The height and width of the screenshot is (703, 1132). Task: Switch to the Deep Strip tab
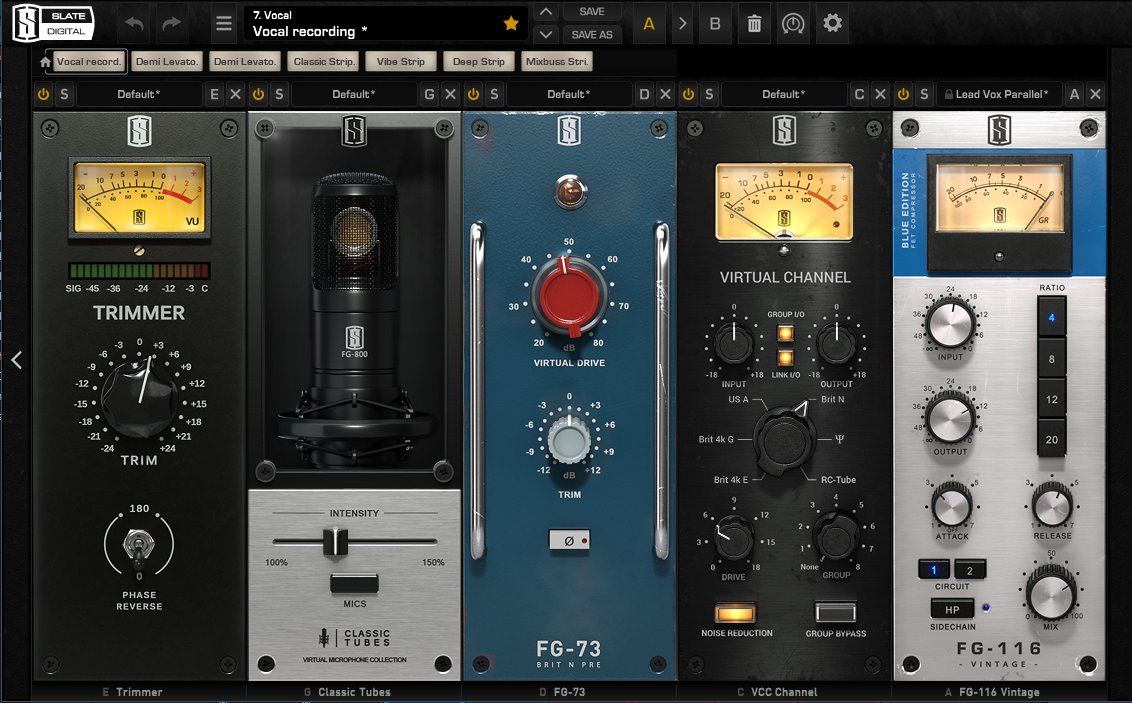pos(479,61)
